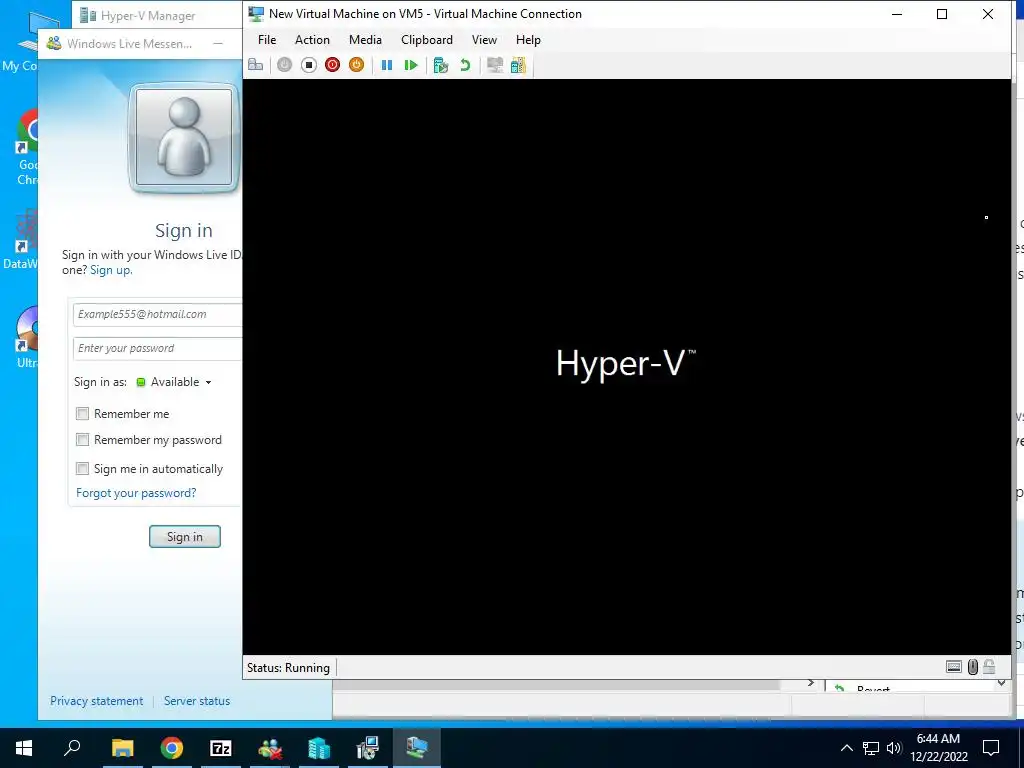The height and width of the screenshot is (768, 1024).
Task: Click the volume speaker tray icon
Action: click(x=894, y=748)
